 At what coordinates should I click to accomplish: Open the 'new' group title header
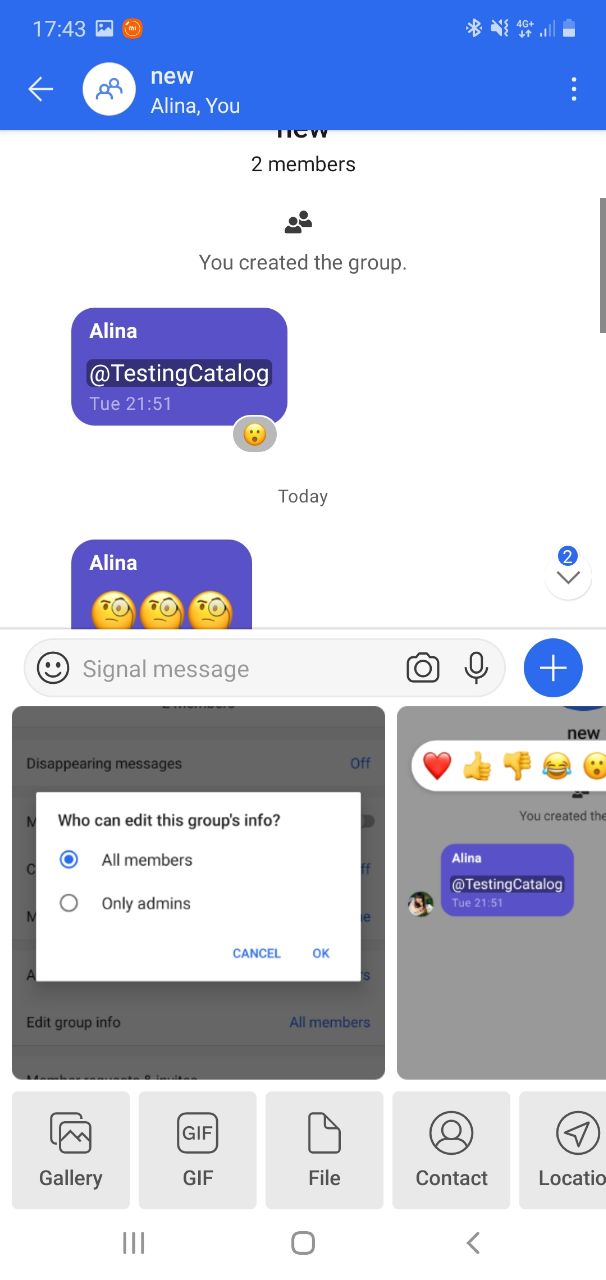pyautogui.click(x=172, y=76)
